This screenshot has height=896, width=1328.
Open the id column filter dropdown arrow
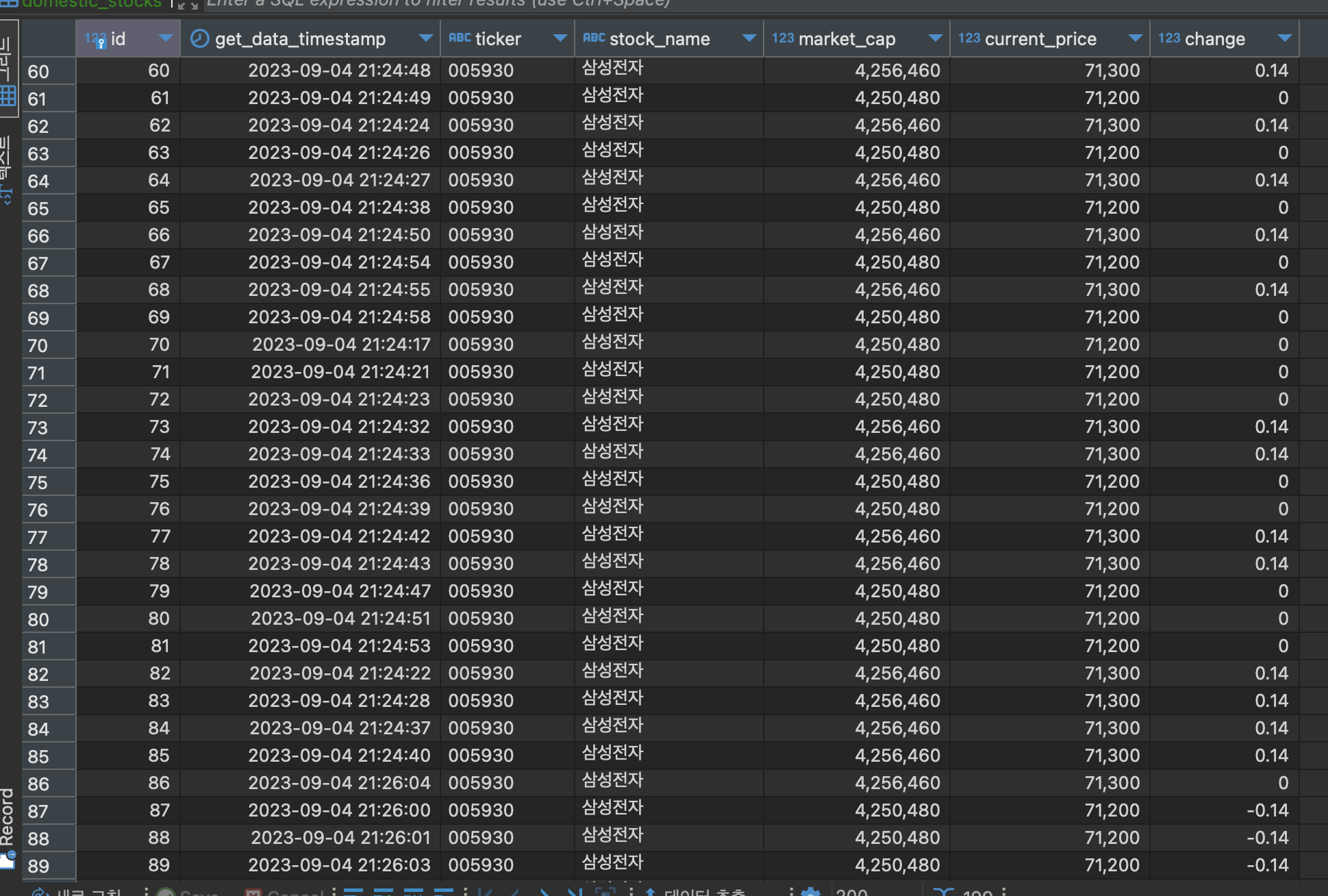coord(165,38)
